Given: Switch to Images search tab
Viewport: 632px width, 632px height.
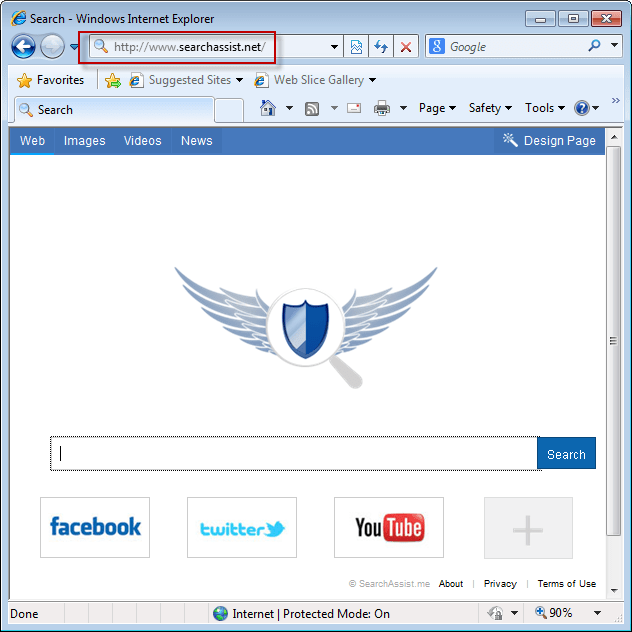Looking at the screenshot, I should [x=84, y=141].
